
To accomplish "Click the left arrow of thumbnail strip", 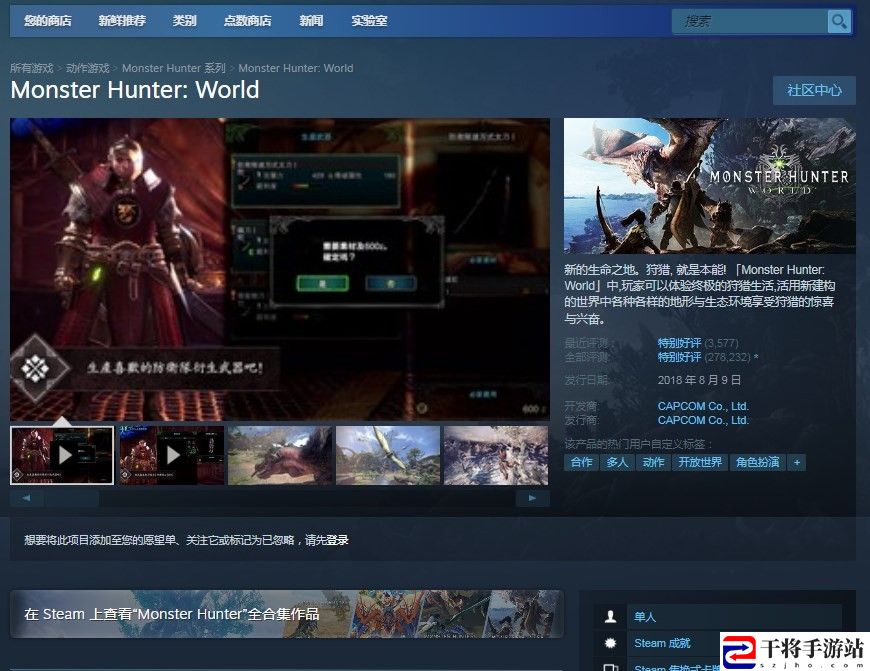I will click(27, 498).
